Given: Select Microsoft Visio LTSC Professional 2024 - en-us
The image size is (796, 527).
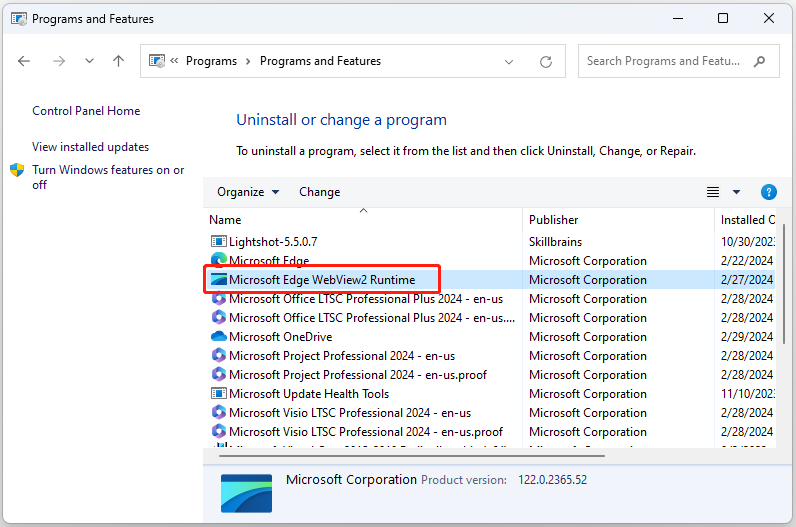Looking at the screenshot, I should [350, 413].
